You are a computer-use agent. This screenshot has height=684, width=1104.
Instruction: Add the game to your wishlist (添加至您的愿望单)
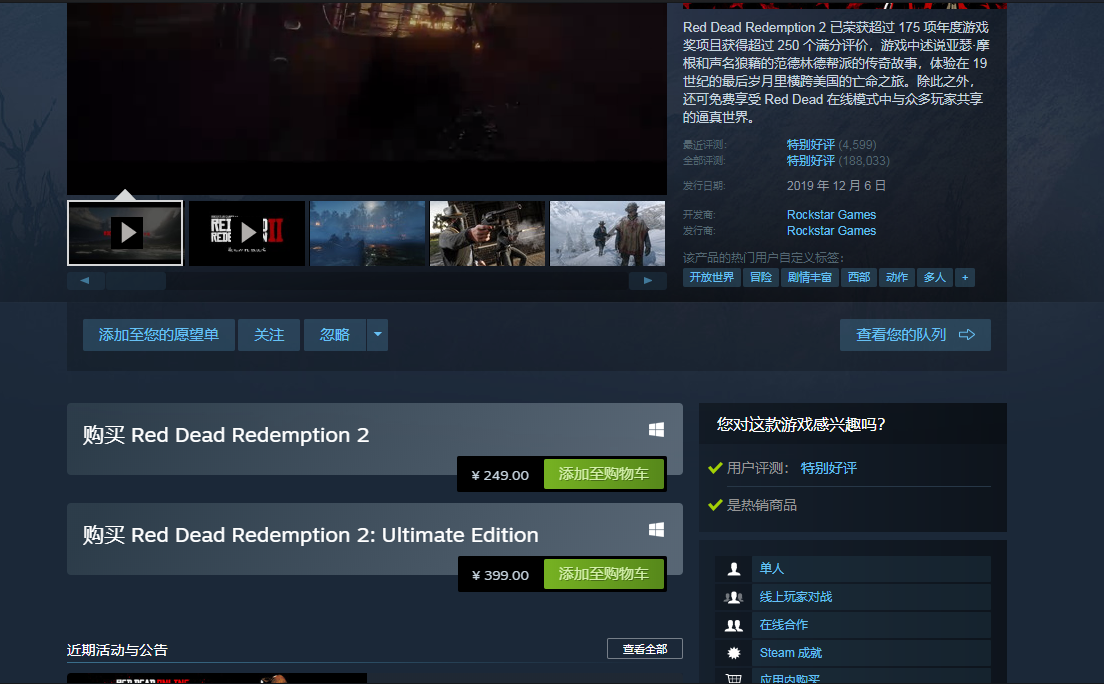pyautogui.click(x=158, y=335)
